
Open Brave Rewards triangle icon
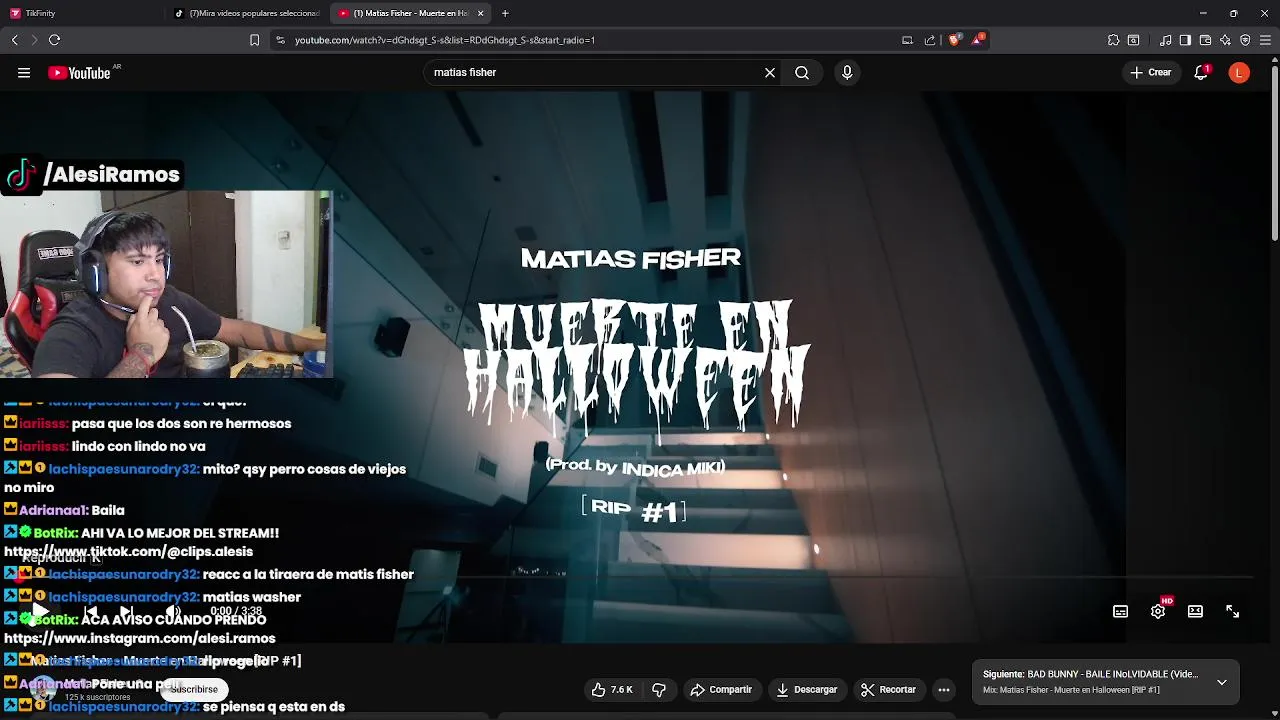(x=978, y=40)
